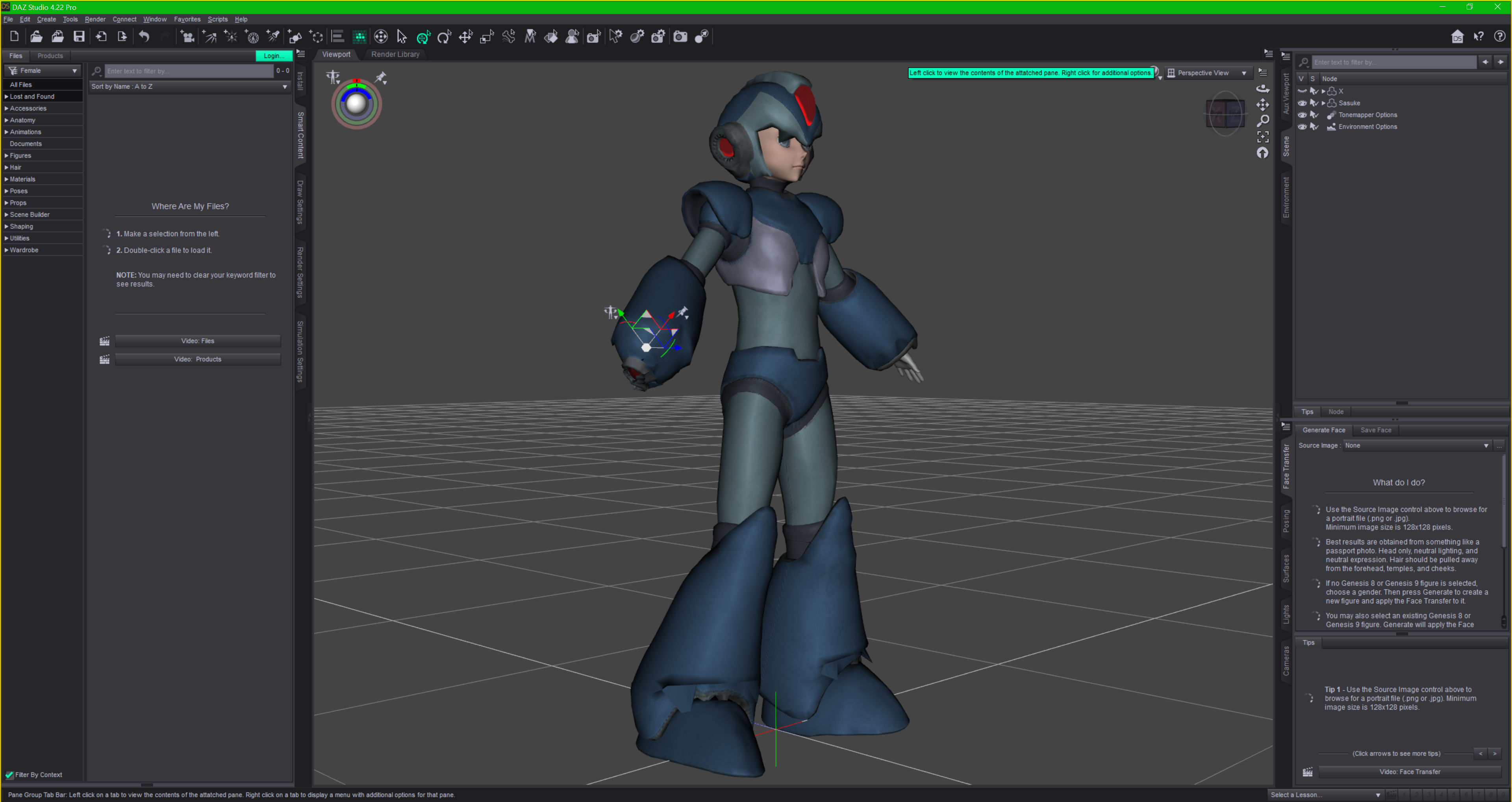Click the Login button

273,56
